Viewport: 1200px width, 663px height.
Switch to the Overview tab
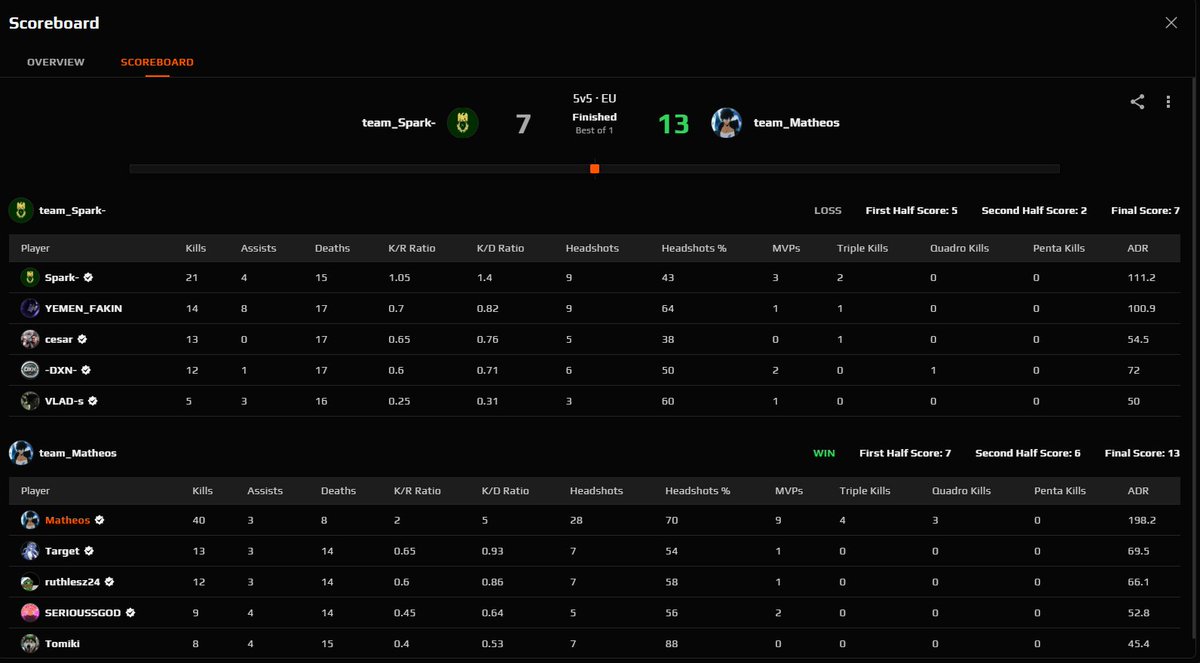56,62
